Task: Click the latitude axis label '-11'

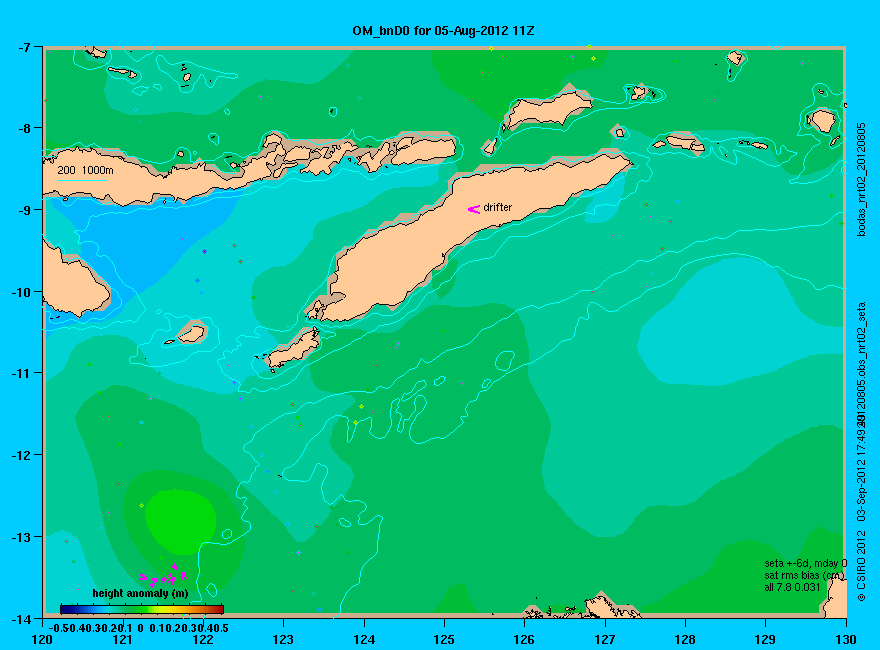Action: [21, 373]
